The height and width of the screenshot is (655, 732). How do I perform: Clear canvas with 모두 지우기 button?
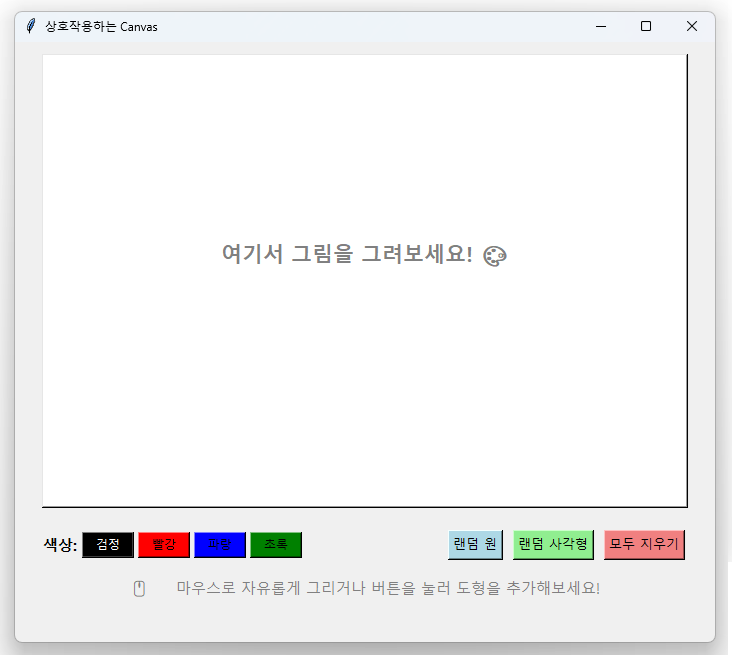point(644,544)
